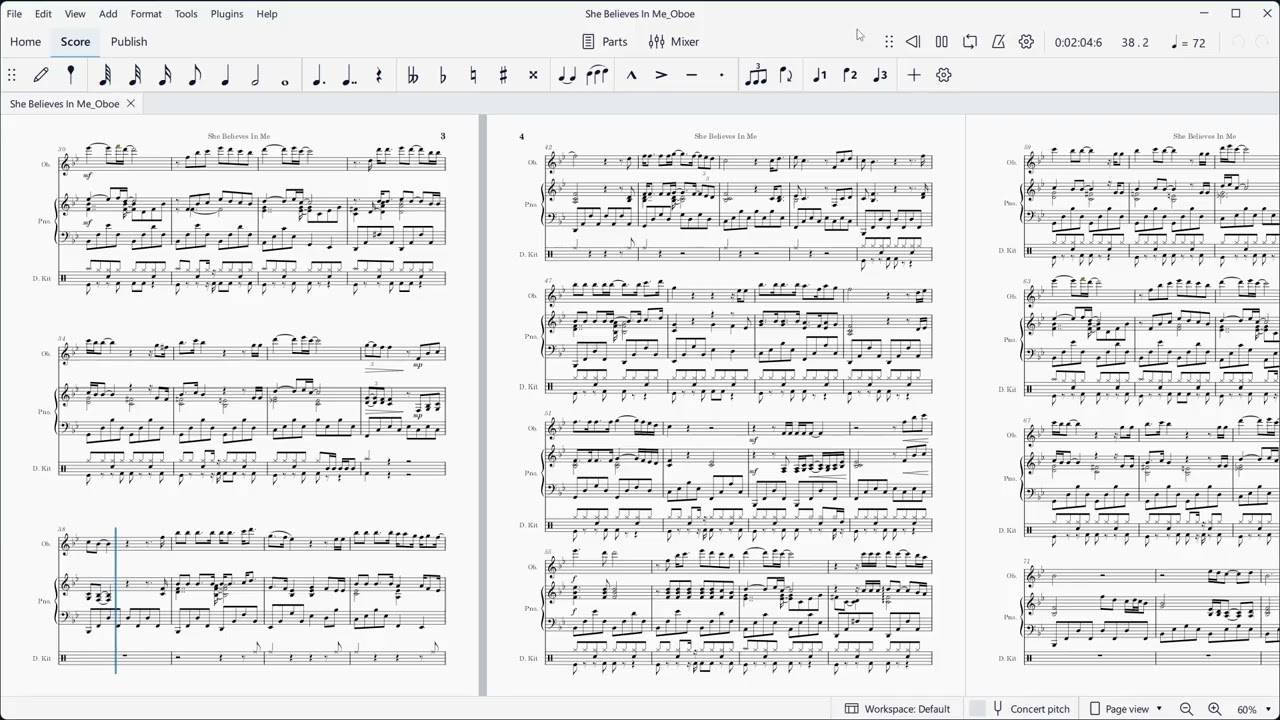Open the Mixer panel
The height and width of the screenshot is (720, 1280).
coord(674,42)
